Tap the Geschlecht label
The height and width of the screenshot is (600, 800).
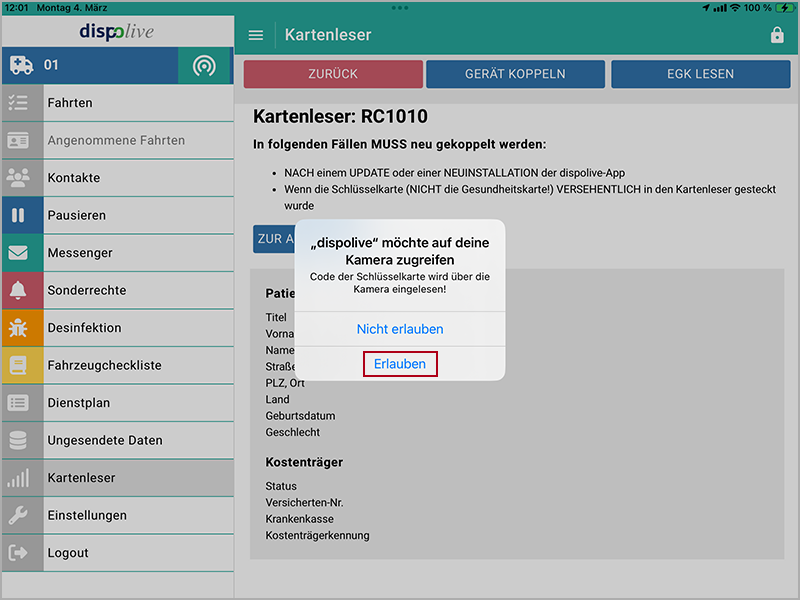(293, 432)
